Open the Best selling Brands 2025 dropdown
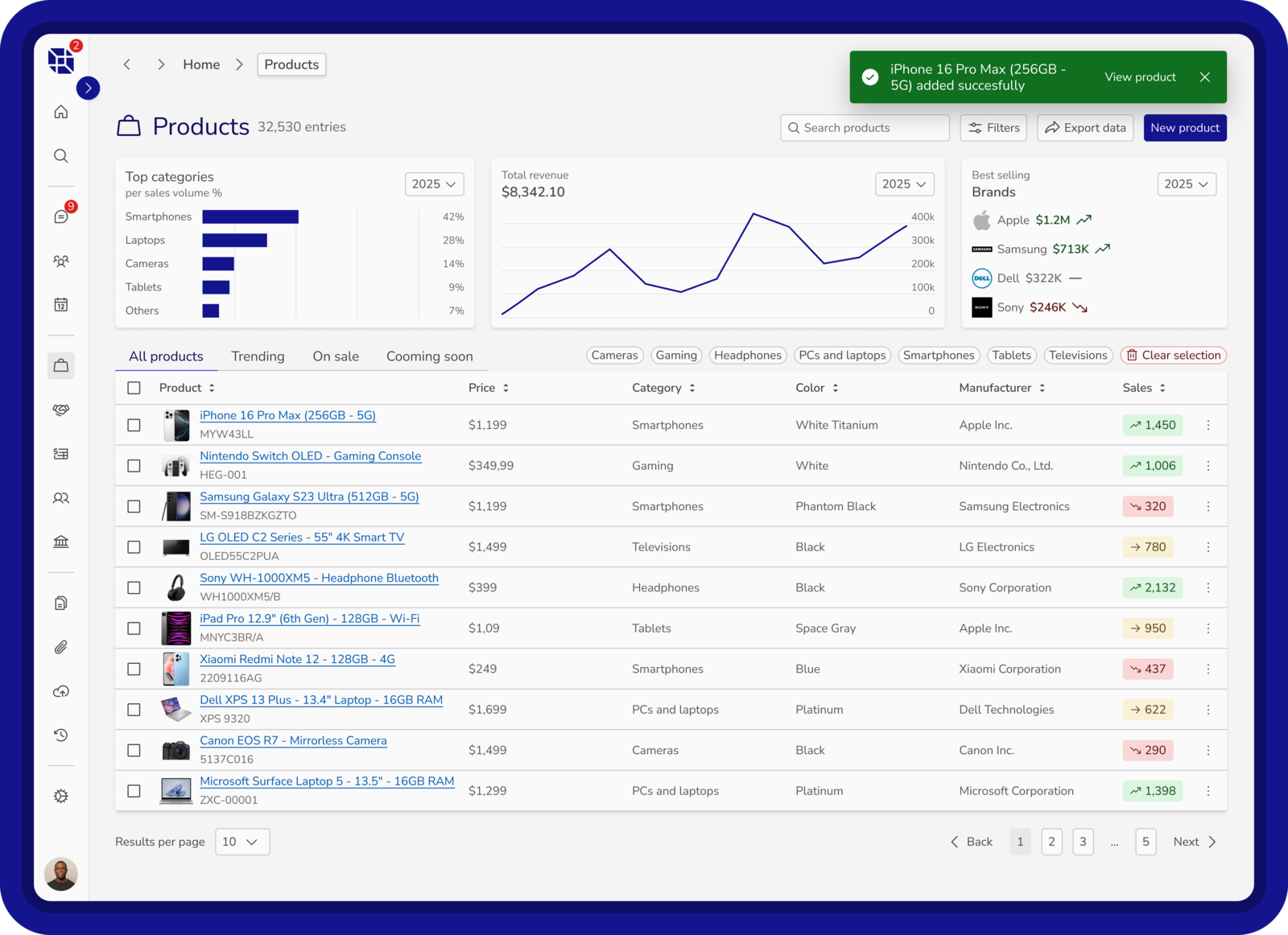The image size is (1288, 935). pos(1187,184)
